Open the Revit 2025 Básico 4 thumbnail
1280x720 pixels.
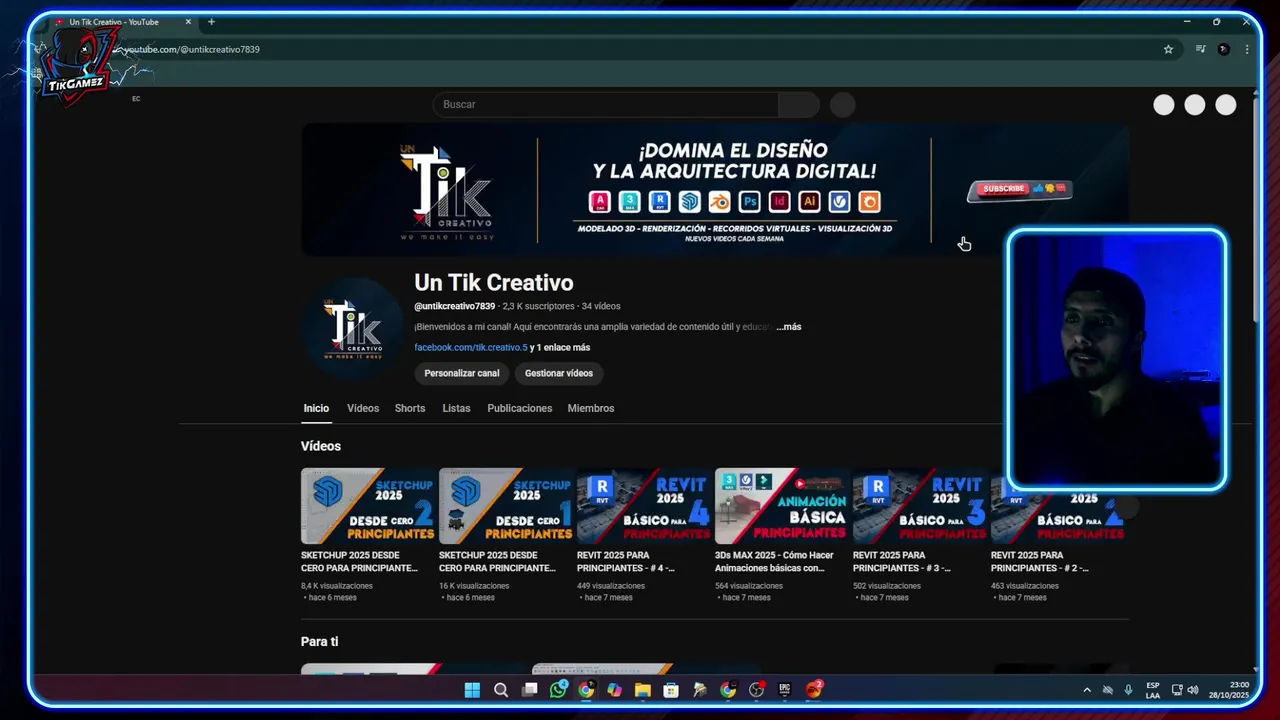click(645, 506)
